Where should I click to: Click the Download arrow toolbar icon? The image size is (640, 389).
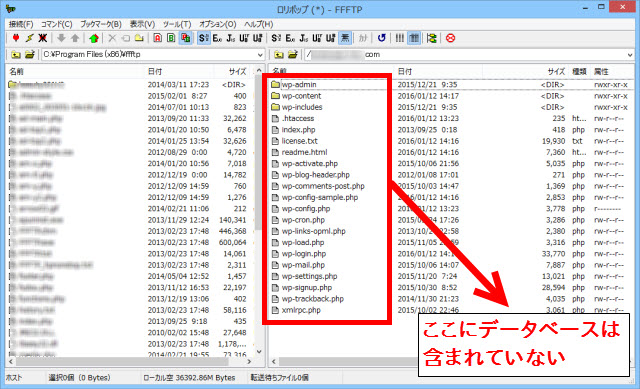pyautogui.click(x=61, y=38)
